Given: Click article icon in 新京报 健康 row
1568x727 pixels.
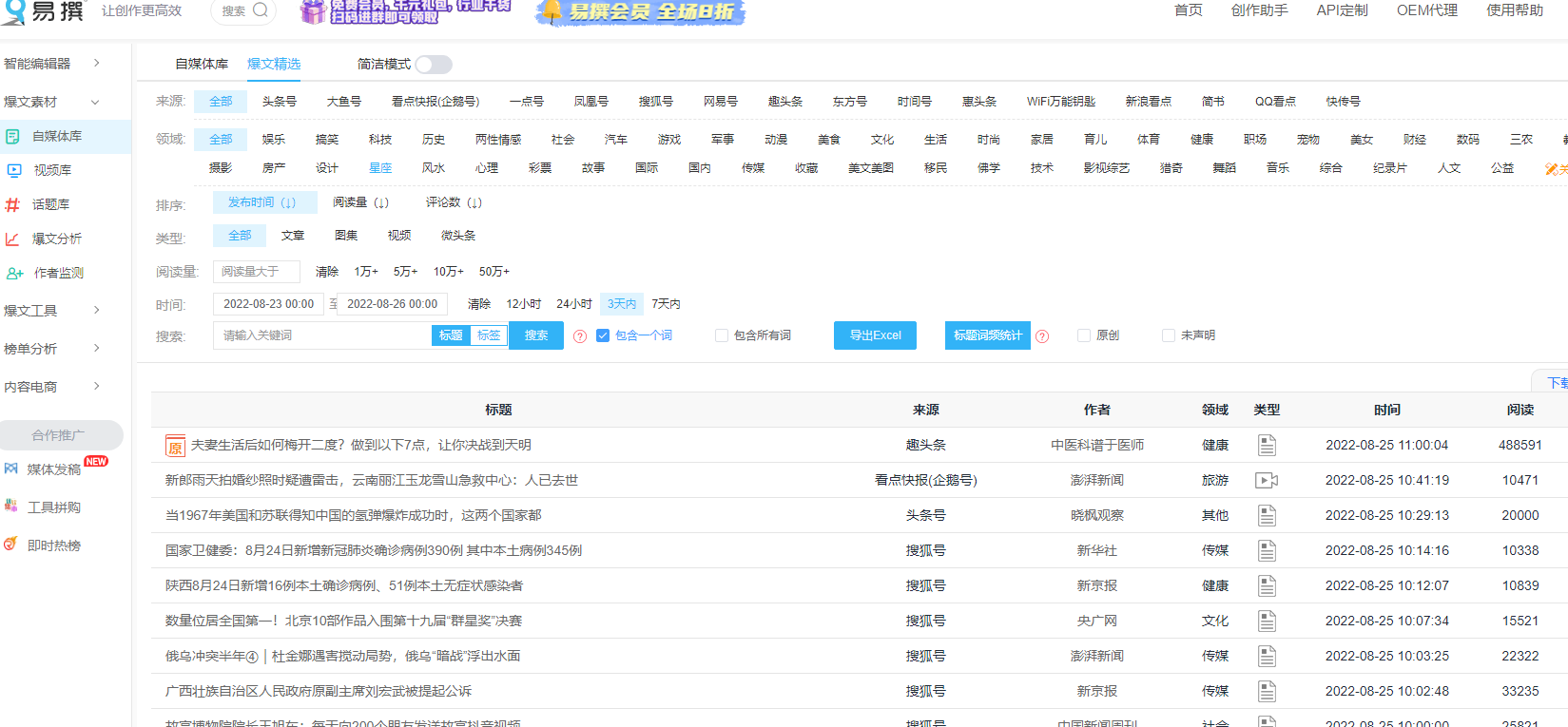Looking at the screenshot, I should pyautogui.click(x=1267, y=585).
